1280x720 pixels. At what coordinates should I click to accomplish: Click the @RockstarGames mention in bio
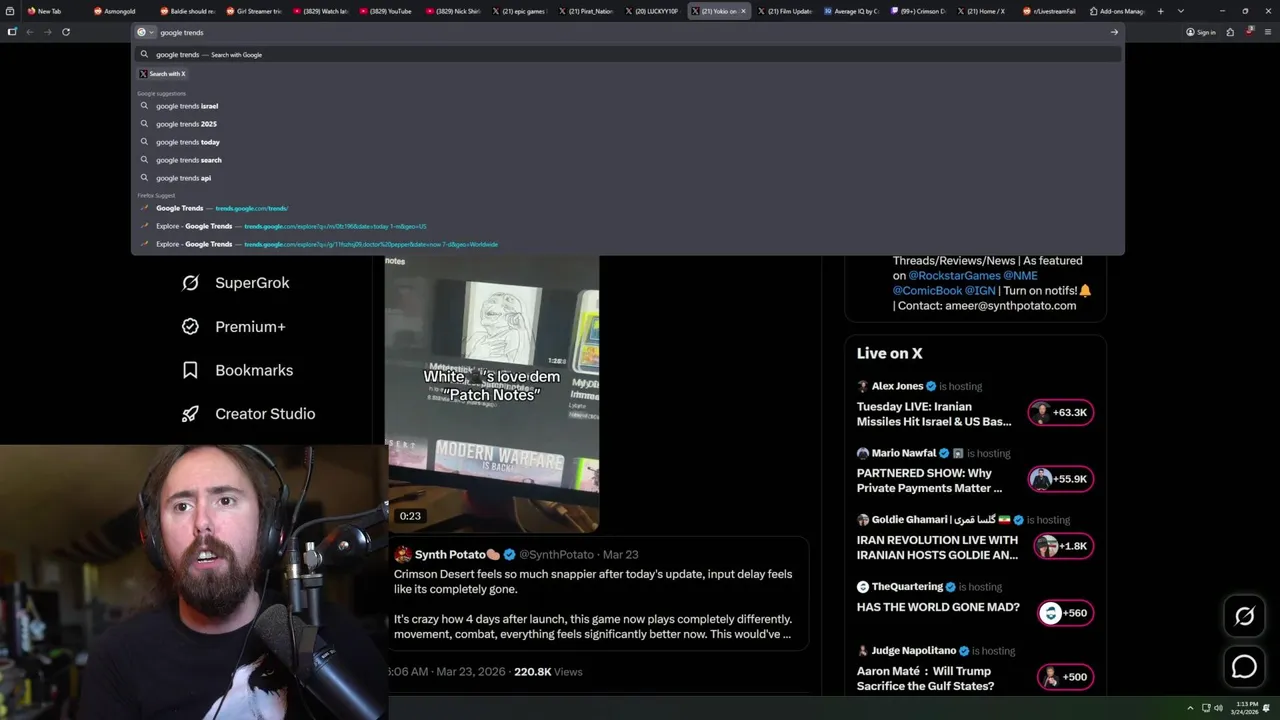point(953,276)
